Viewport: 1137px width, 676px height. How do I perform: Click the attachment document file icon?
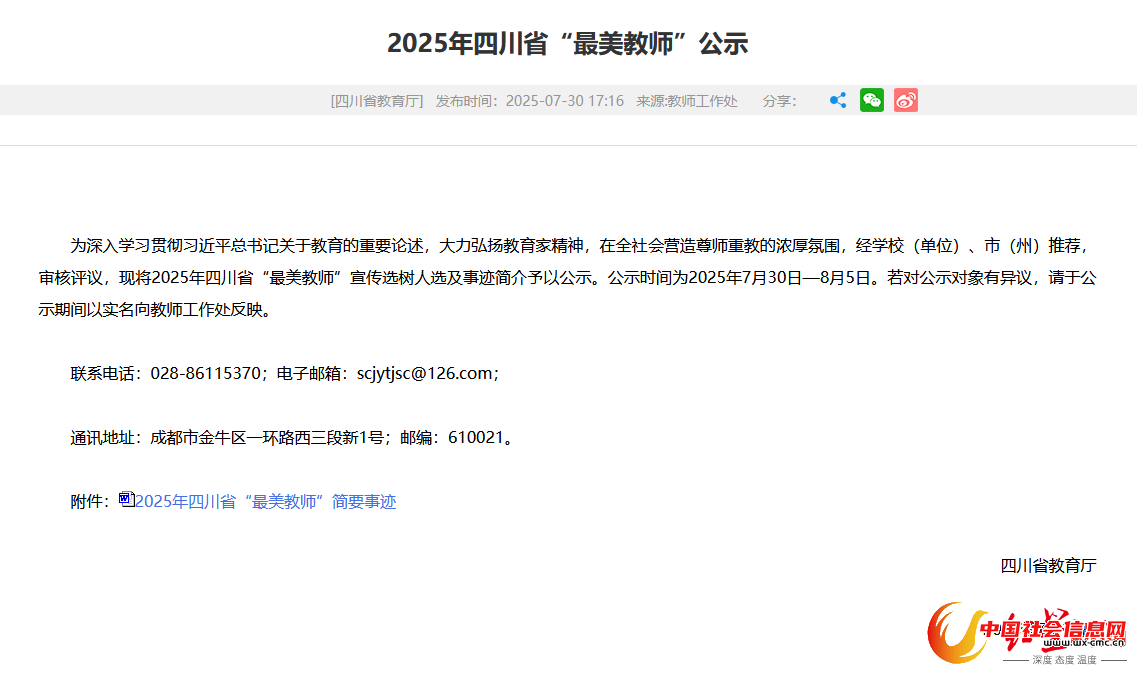coord(127,499)
